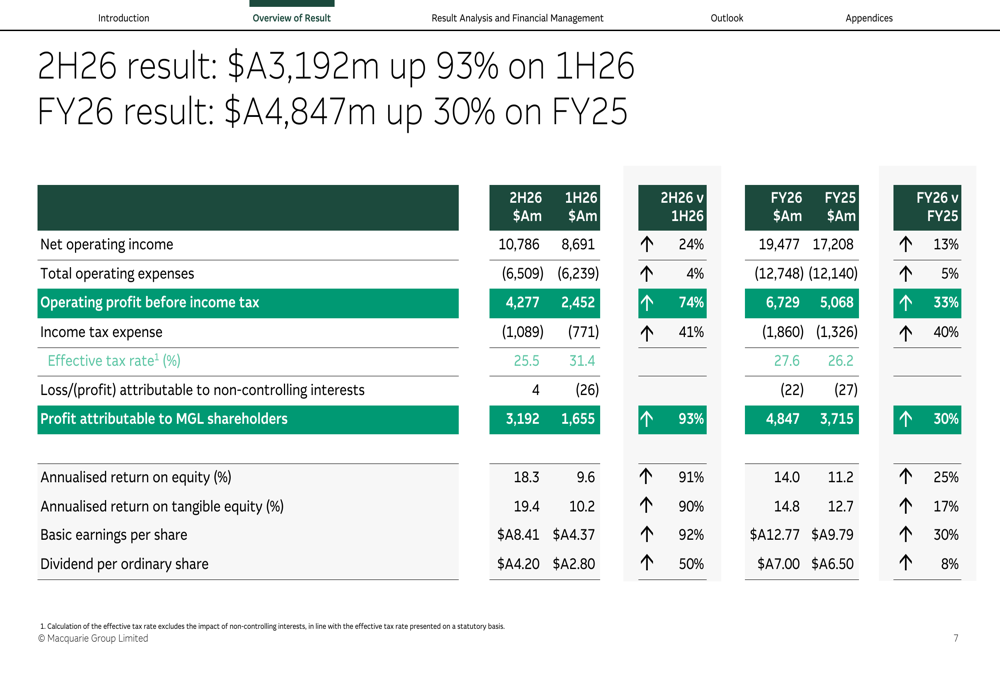Open the Appendices section tab
Viewport: 1000px width, 685px height.
click(869, 18)
